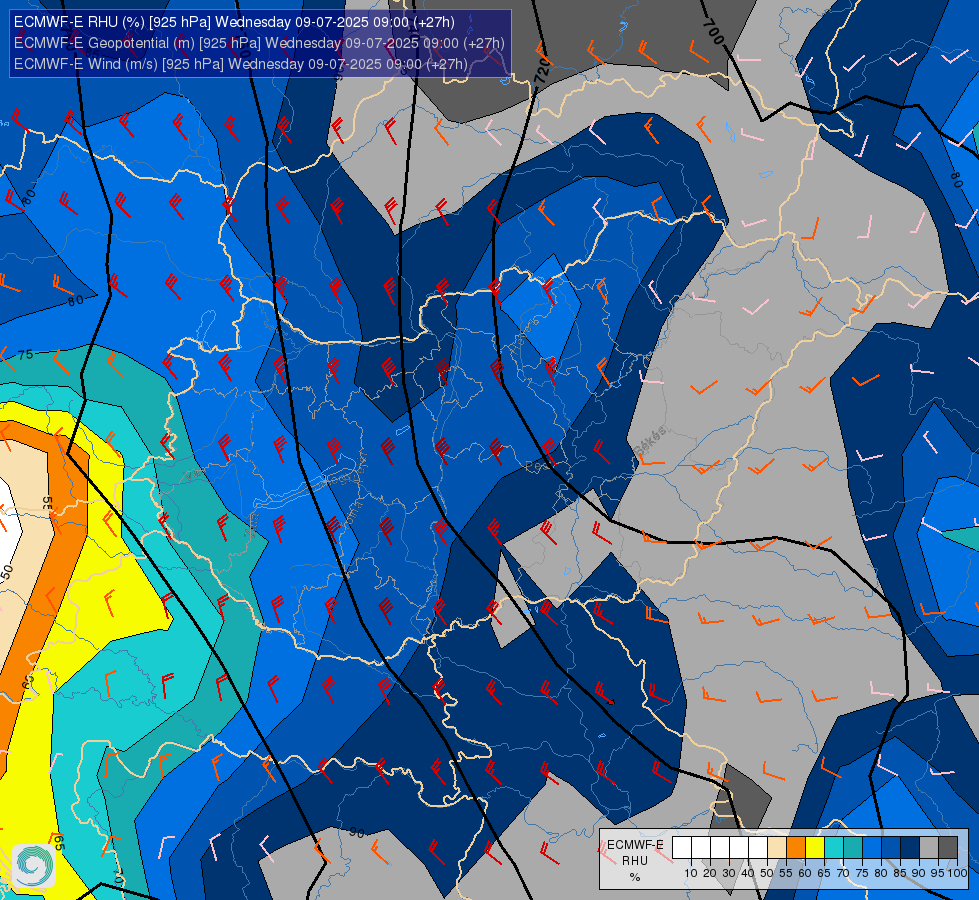The image size is (979, 900).
Task: Click the '700' geopotential contour label
Action: (x=713, y=32)
